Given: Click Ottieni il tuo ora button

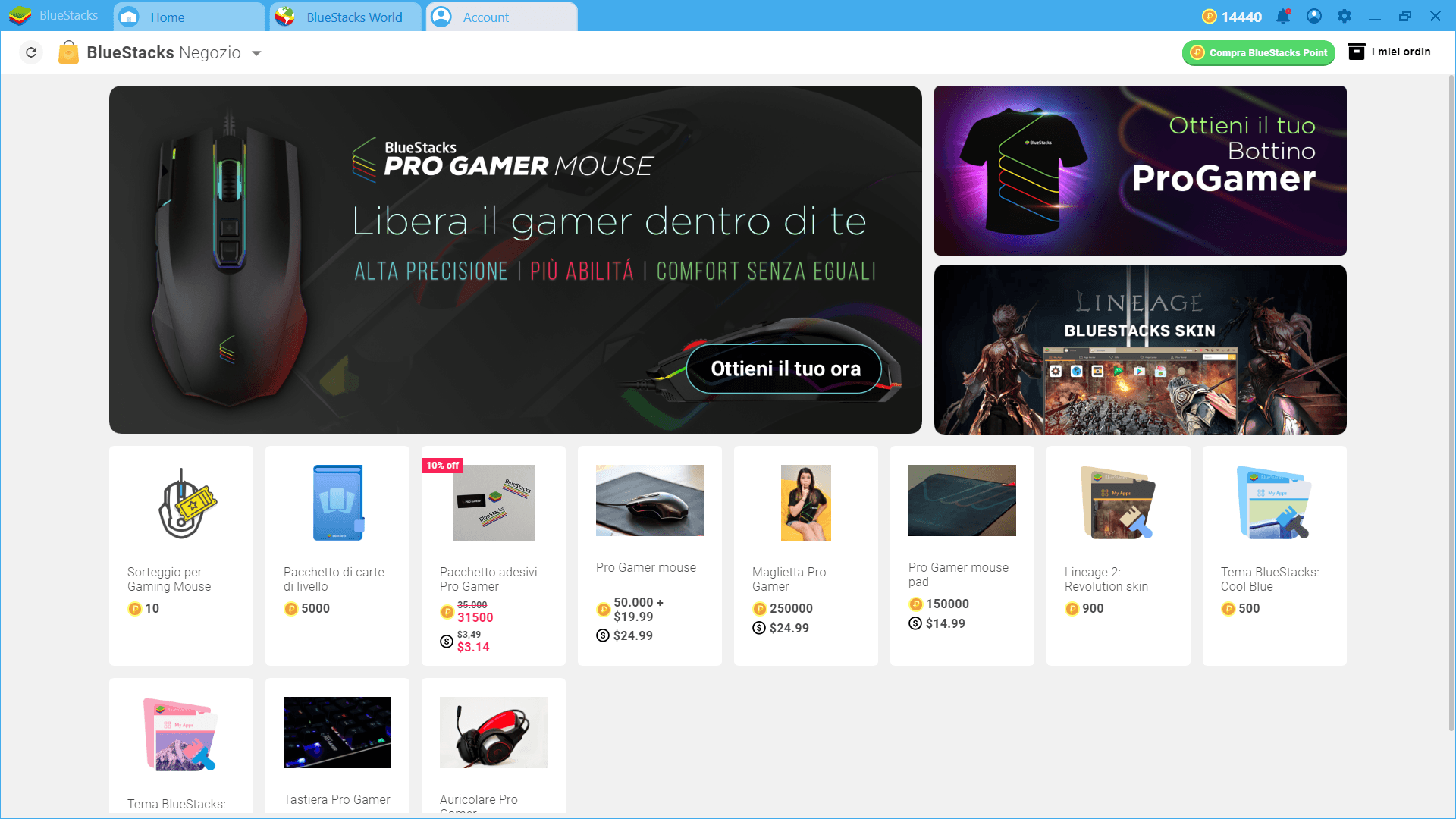Looking at the screenshot, I should (x=784, y=368).
